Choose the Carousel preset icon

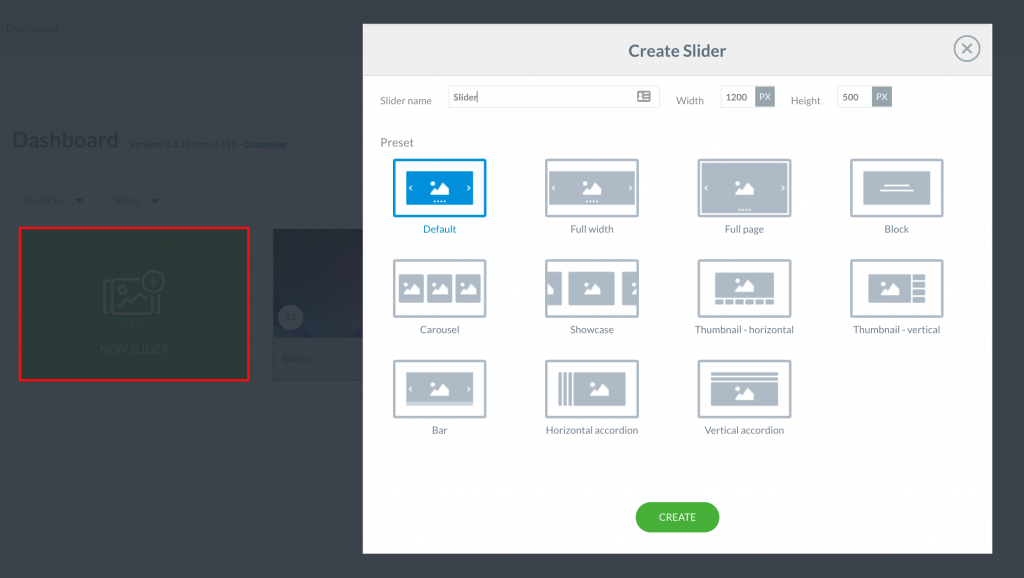pyautogui.click(x=440, y=289)
